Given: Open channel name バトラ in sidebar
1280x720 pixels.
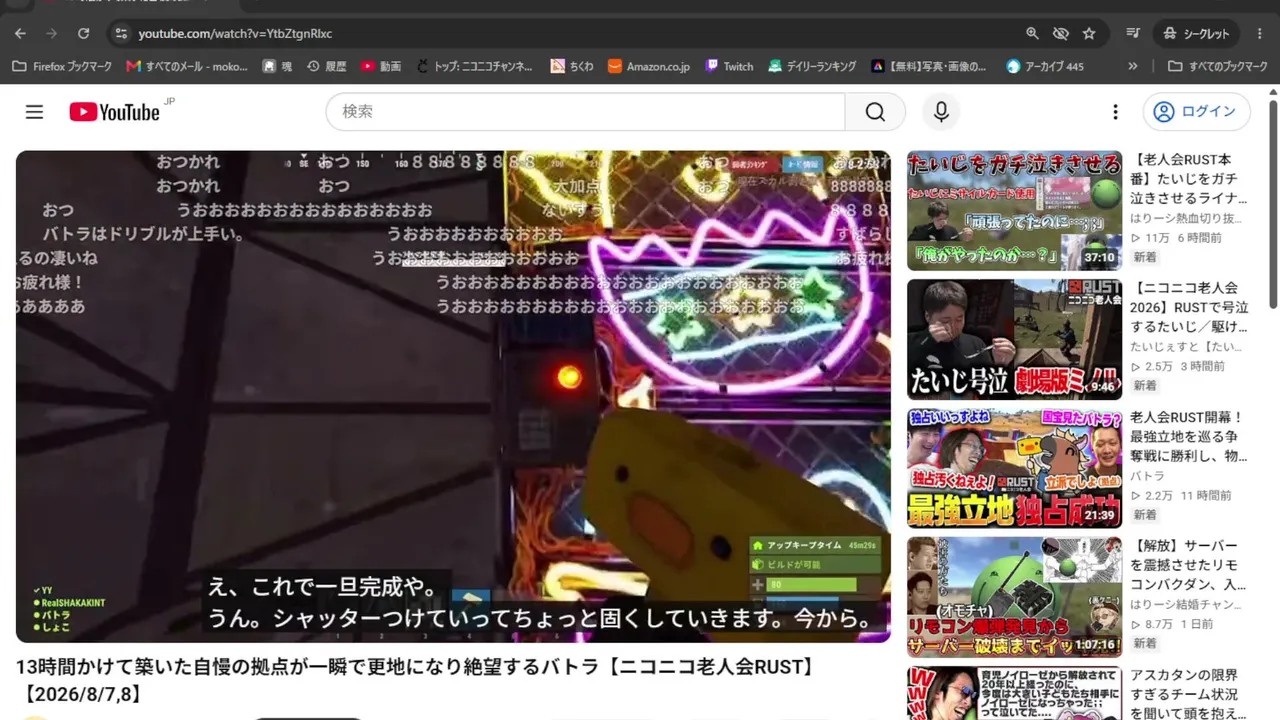Looking at the screenshot, I should 1148,476.
